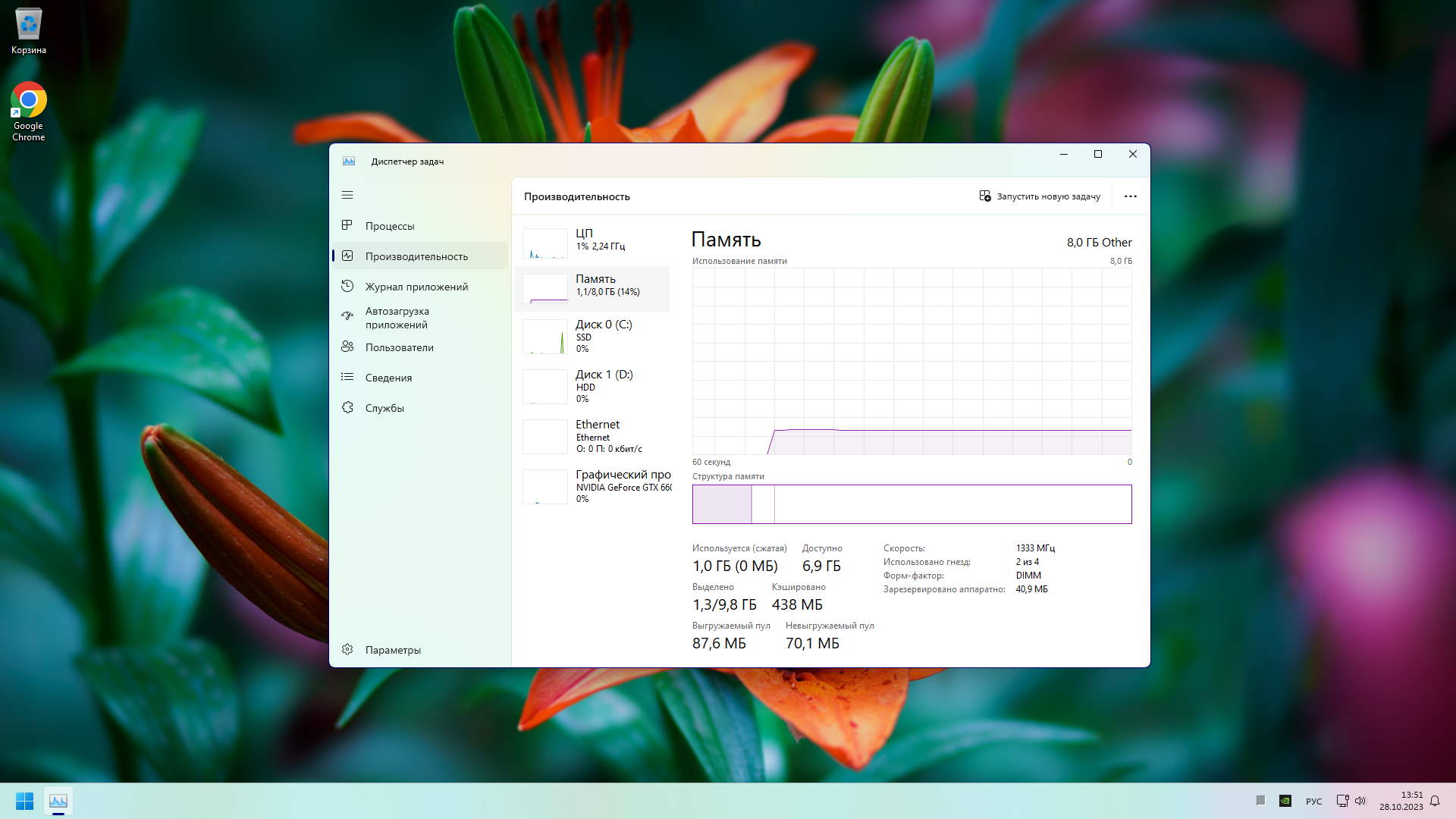Open the Processes page icon

[347, 225]
